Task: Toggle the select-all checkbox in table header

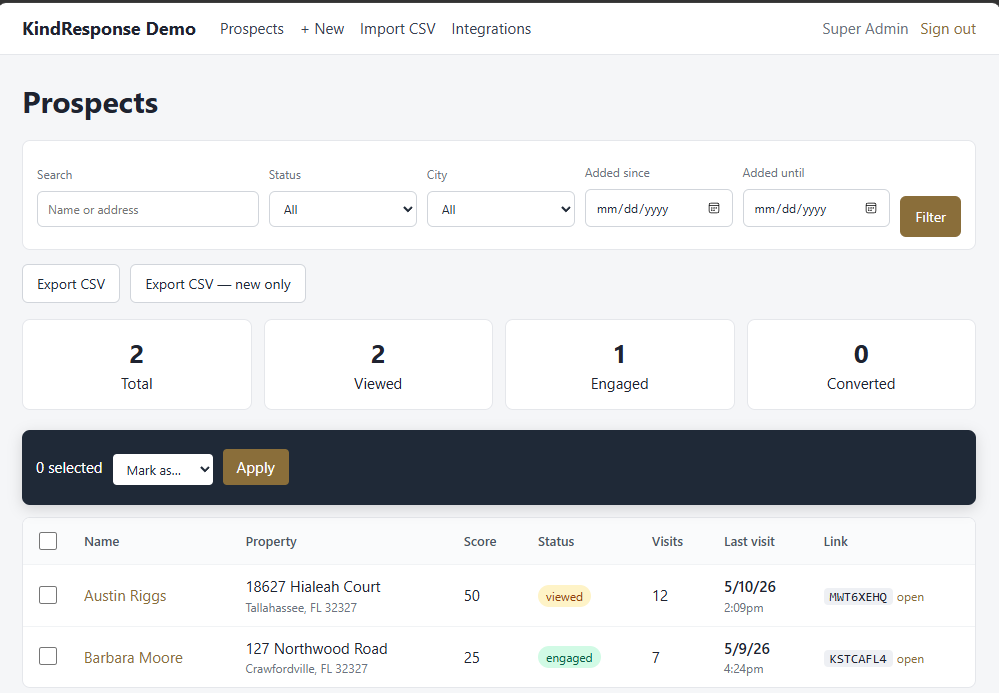Action: click(x=48, y=541)
